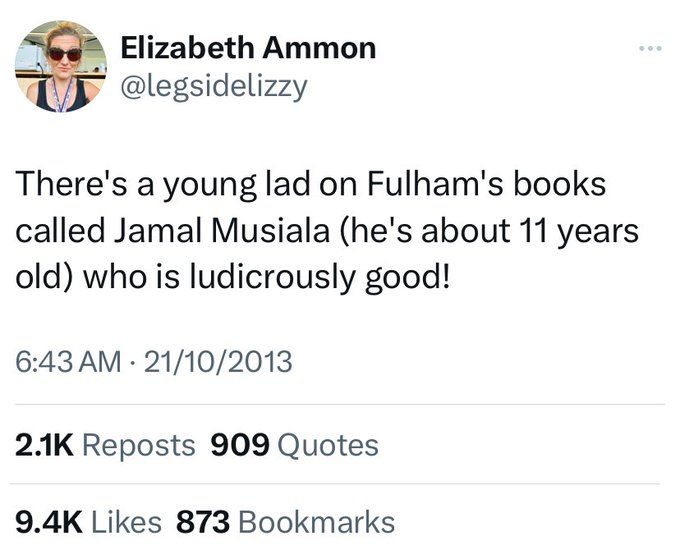Open the Reposts list label
Screen dimensions: 680x559
pos(138,444)
